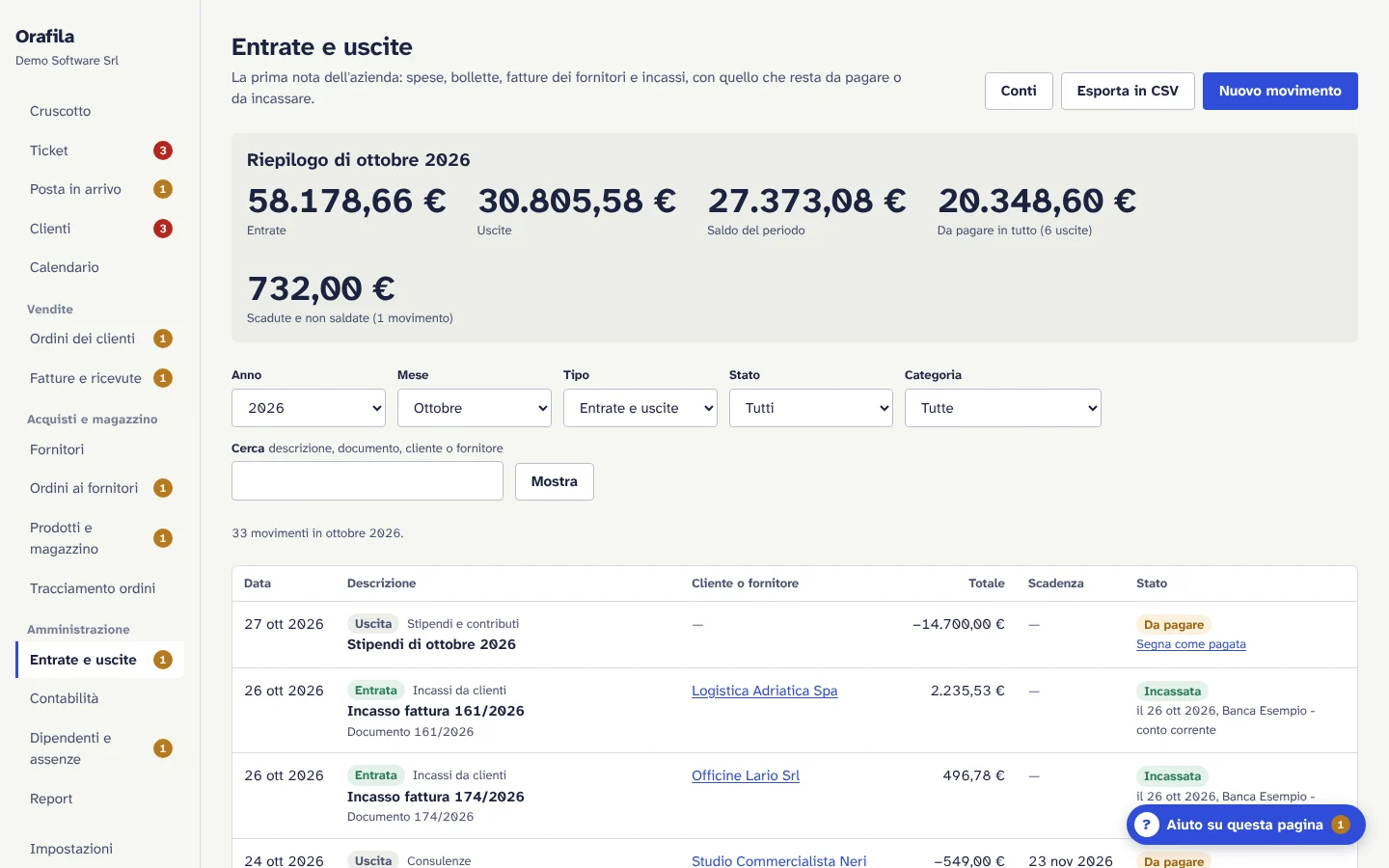
Task: Open the Stato filter dropdown
Action: coord(811,408)
